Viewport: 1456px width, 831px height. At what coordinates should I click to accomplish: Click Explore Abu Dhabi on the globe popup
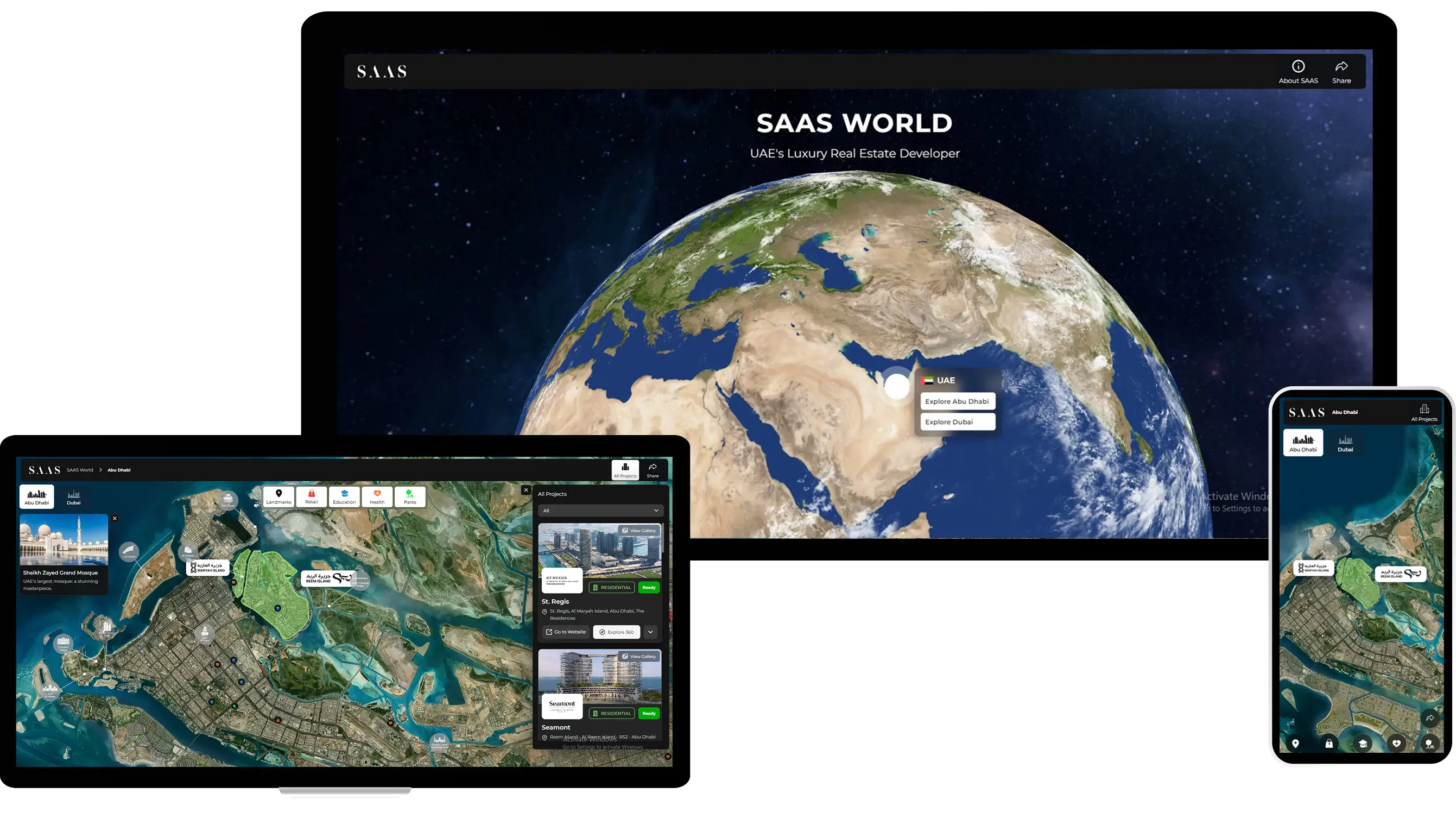click(x=957, y=401)
